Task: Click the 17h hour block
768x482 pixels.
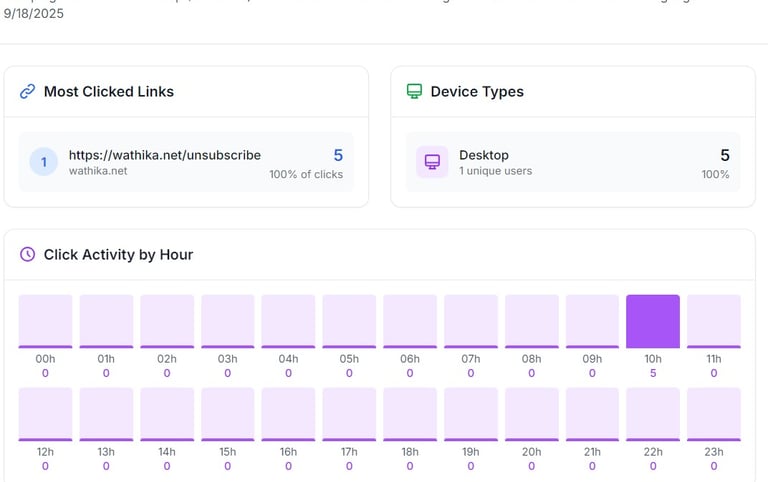Action: [x=349, y=414]
